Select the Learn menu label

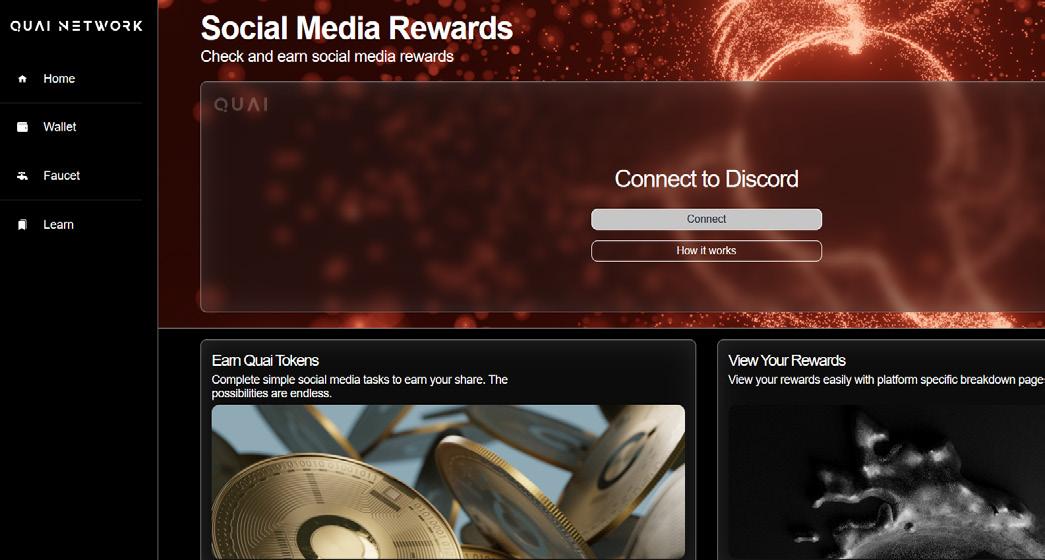59,225
